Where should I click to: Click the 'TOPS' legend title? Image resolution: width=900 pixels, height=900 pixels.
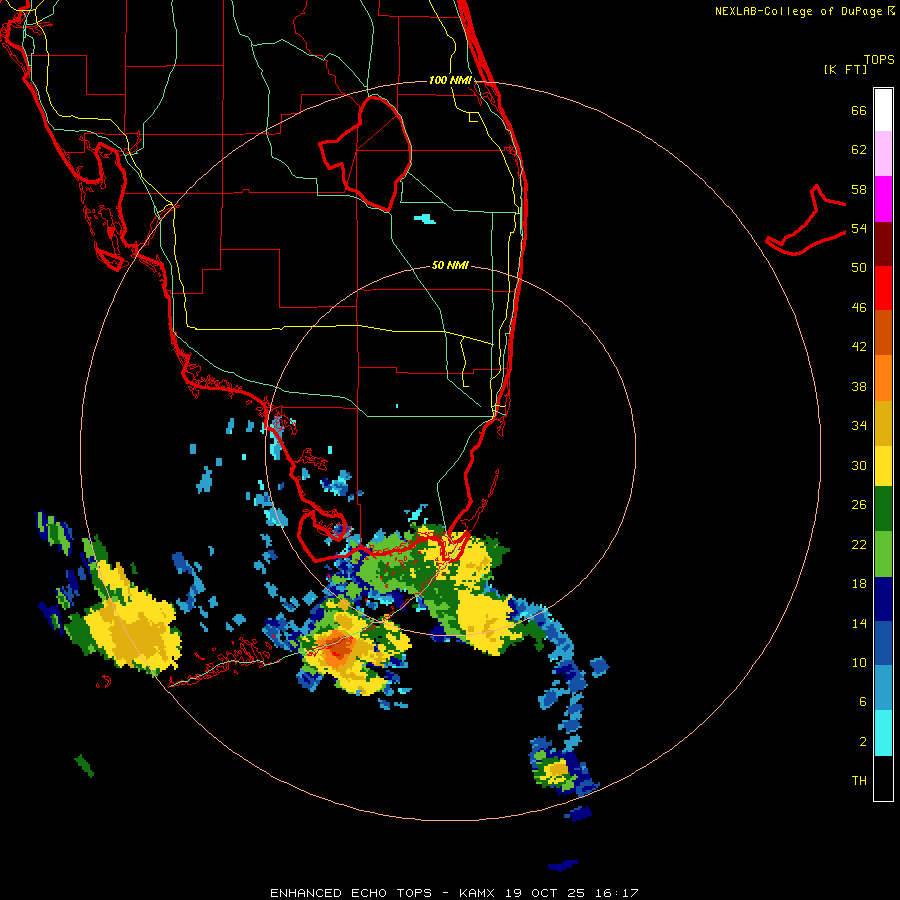point(879,60)
